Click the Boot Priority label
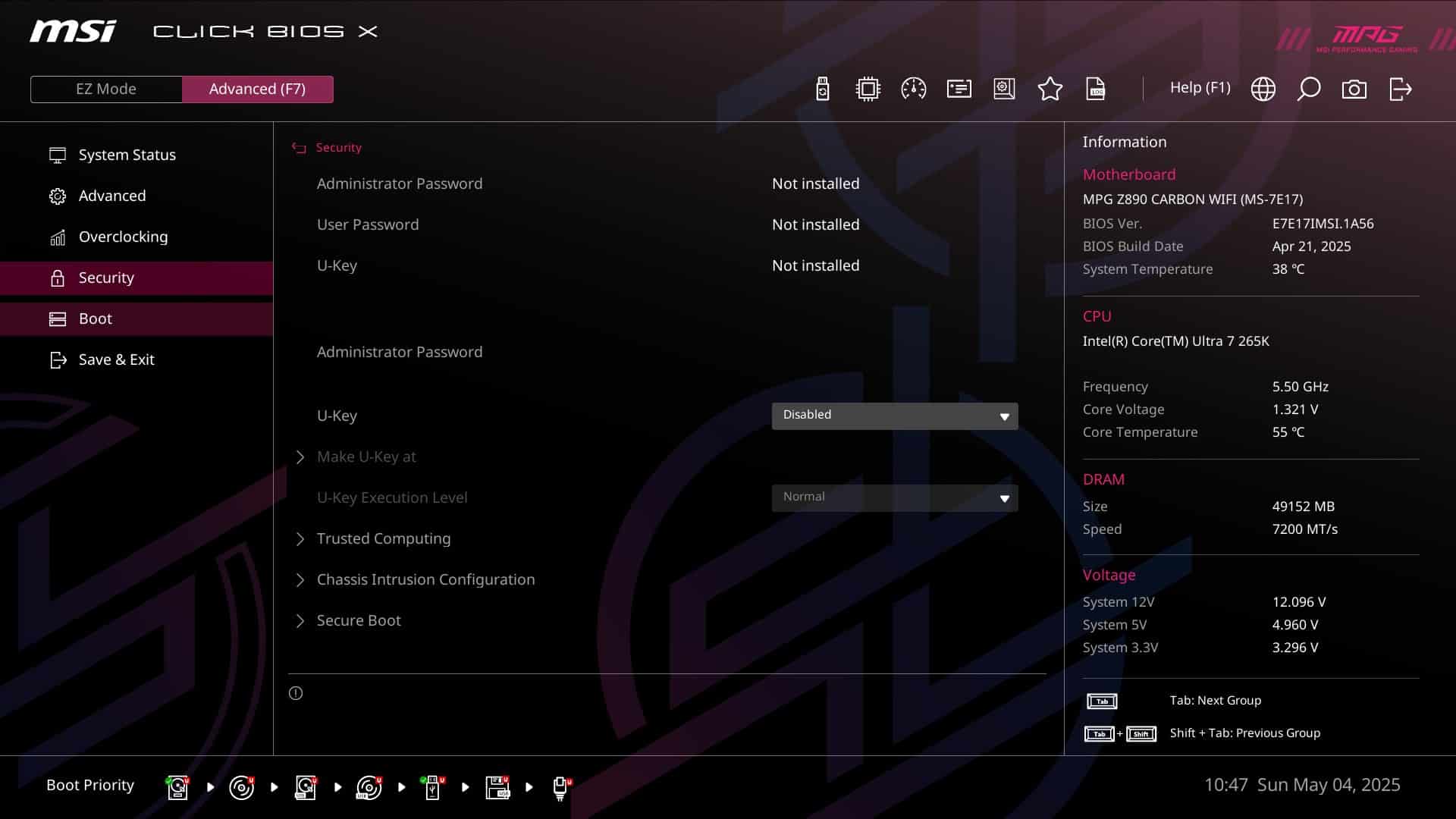 pos(90,785)
